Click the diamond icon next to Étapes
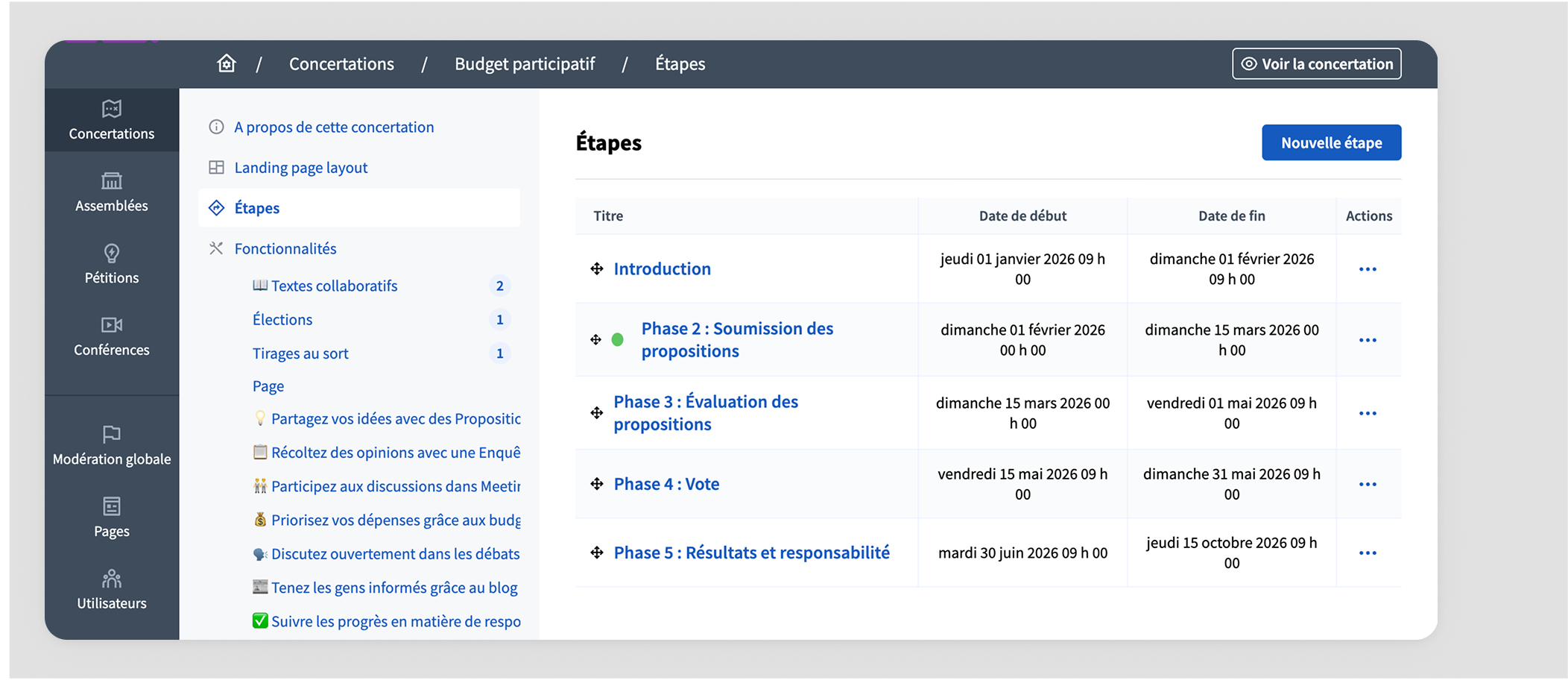1568x689 pixels. (216, 207)
